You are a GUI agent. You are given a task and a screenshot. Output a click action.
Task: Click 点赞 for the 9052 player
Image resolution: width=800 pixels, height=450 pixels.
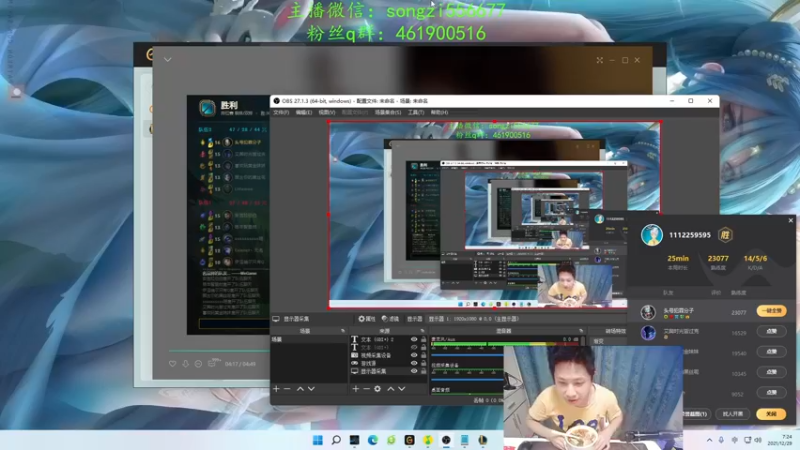[771, 393]
